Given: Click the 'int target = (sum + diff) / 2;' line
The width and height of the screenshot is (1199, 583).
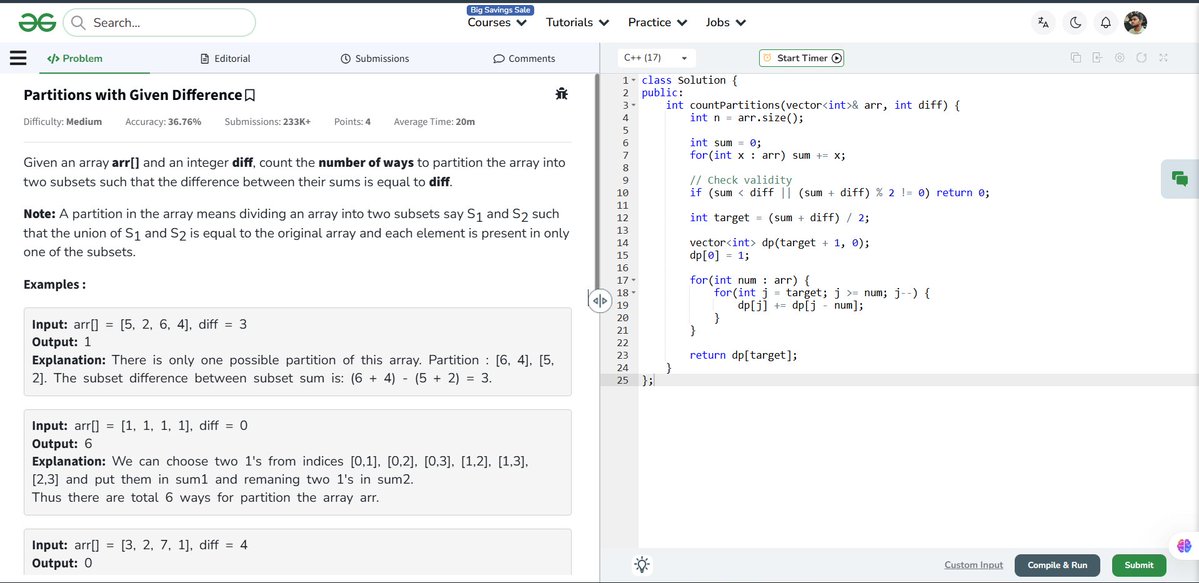Looking at the screenshot, I should (x=779, y=217).
